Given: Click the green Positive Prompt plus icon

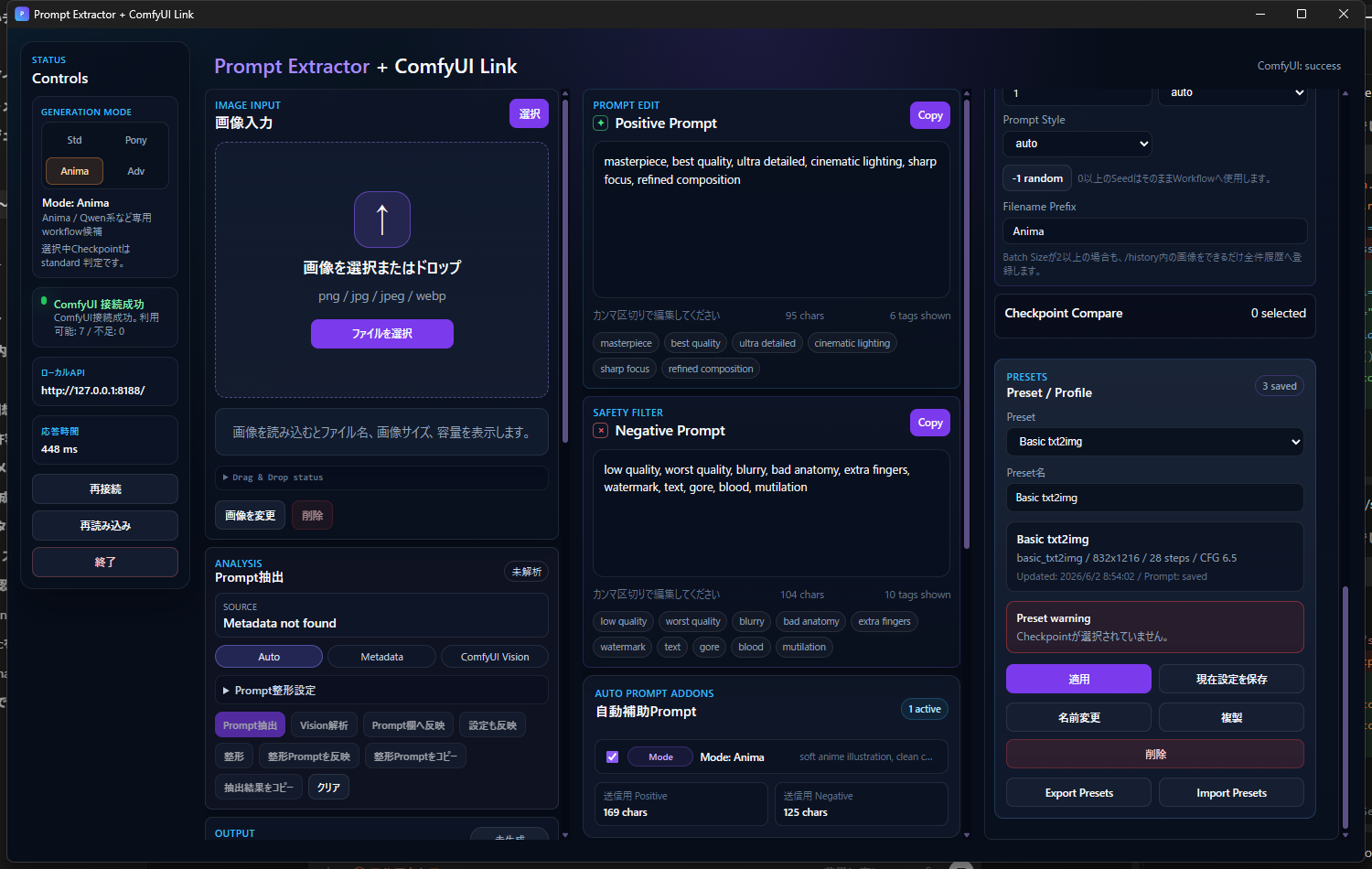Looking at the screenshot, I should [x=601, y=123].
